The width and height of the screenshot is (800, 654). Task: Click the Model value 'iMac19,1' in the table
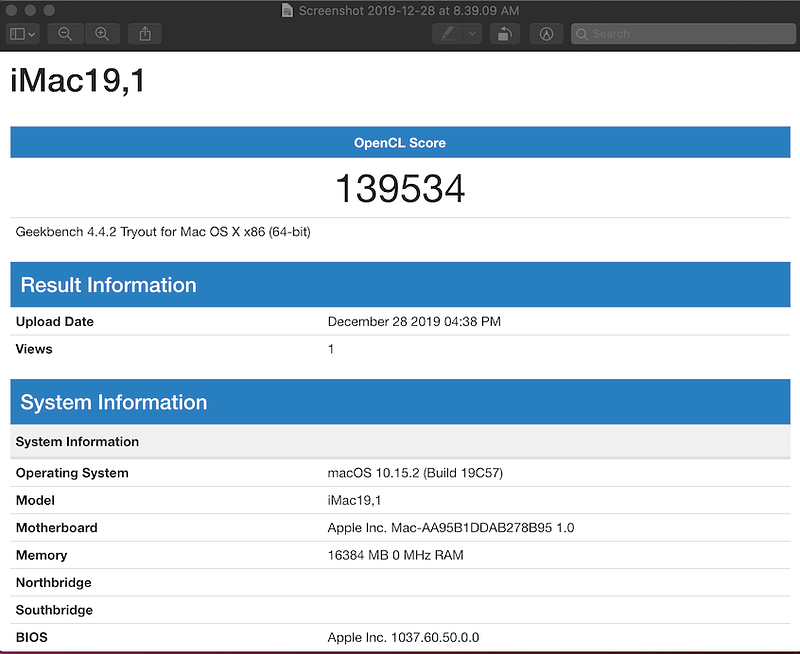354,500
